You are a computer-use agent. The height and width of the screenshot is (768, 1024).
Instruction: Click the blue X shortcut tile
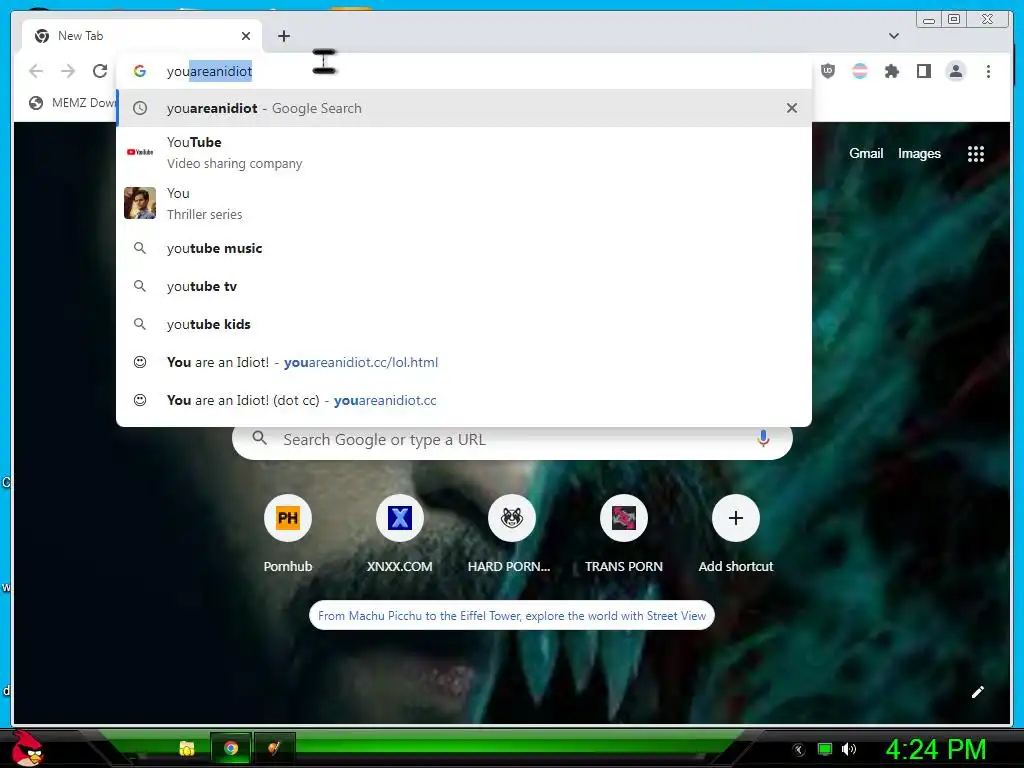coord(400,518)
